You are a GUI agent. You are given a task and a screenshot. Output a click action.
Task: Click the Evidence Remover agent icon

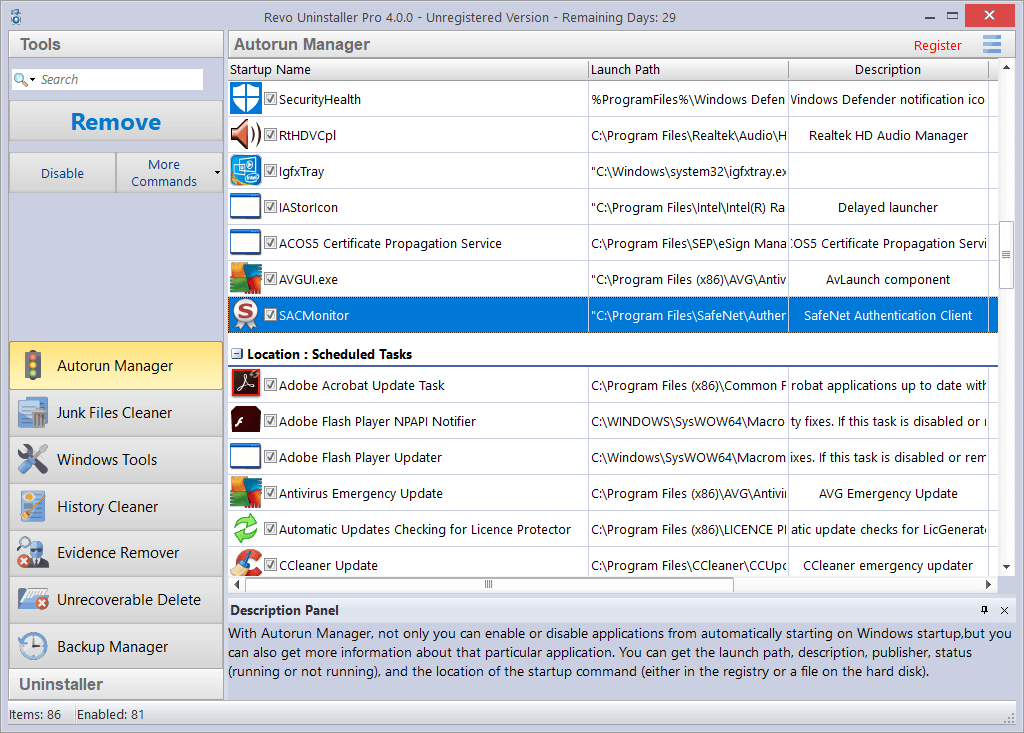33,553
